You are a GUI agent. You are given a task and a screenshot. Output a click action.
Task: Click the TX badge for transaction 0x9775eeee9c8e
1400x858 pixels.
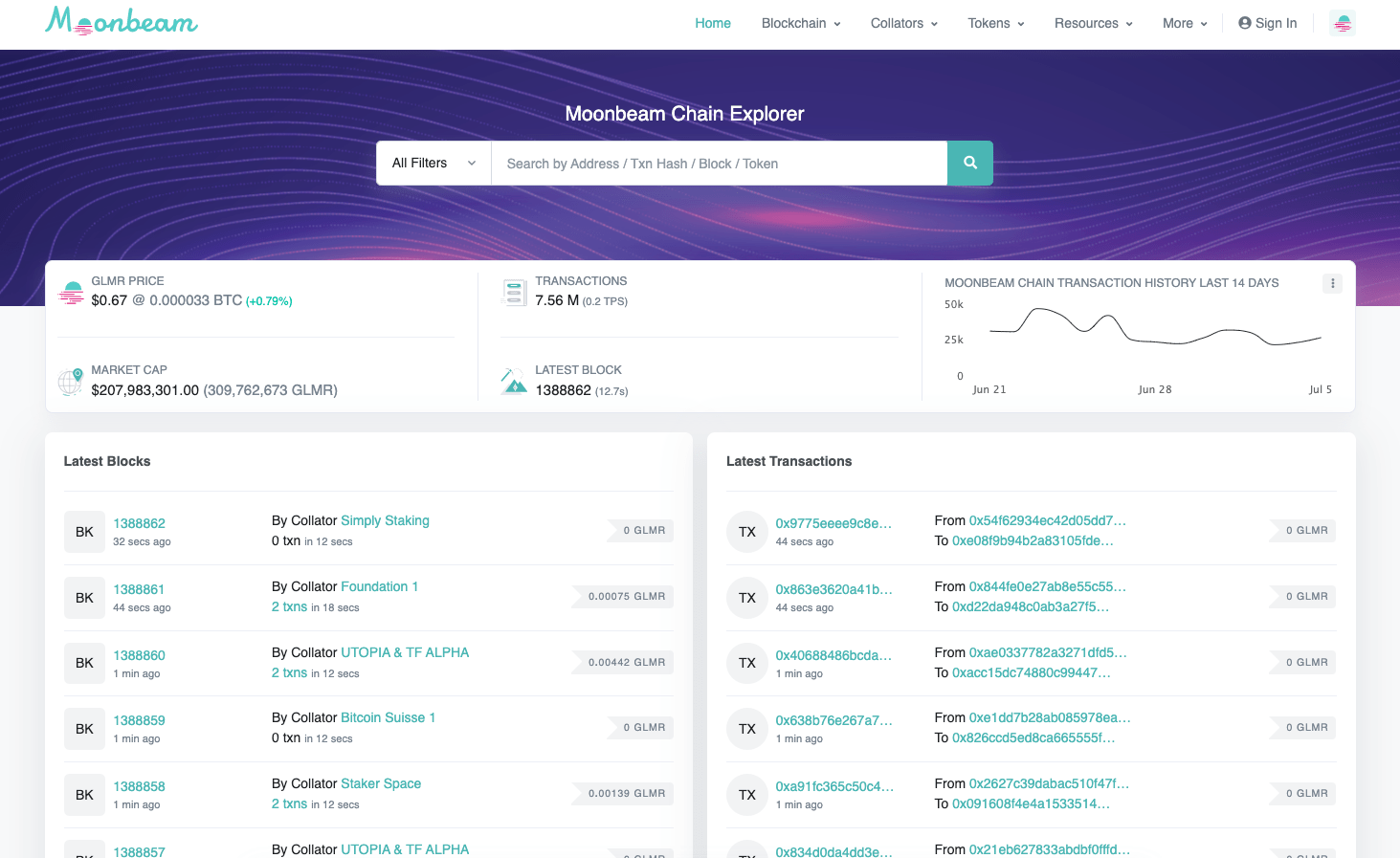tap(746, 531)
